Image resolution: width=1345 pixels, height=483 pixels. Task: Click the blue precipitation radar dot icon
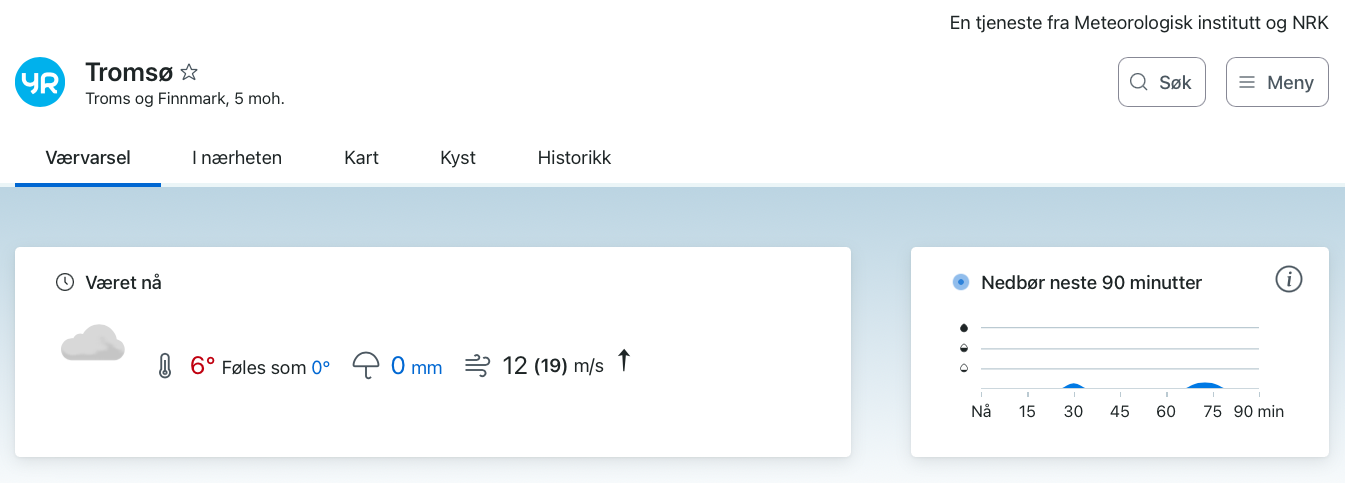coord(961,283)
